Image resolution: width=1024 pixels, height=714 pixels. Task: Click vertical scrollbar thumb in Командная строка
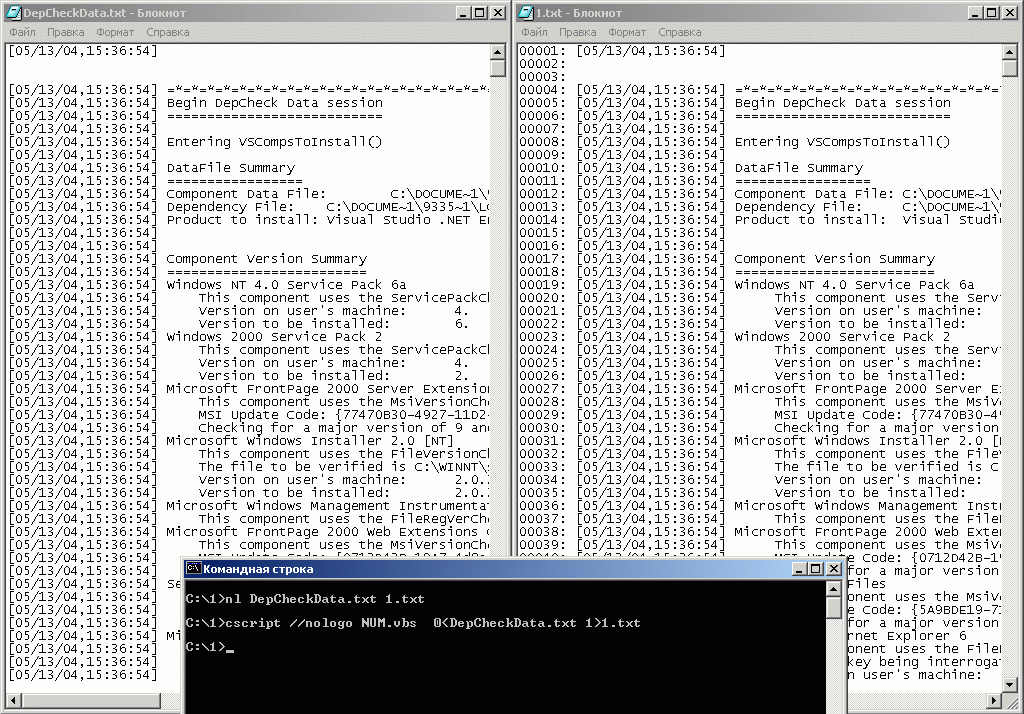[833, 608]
